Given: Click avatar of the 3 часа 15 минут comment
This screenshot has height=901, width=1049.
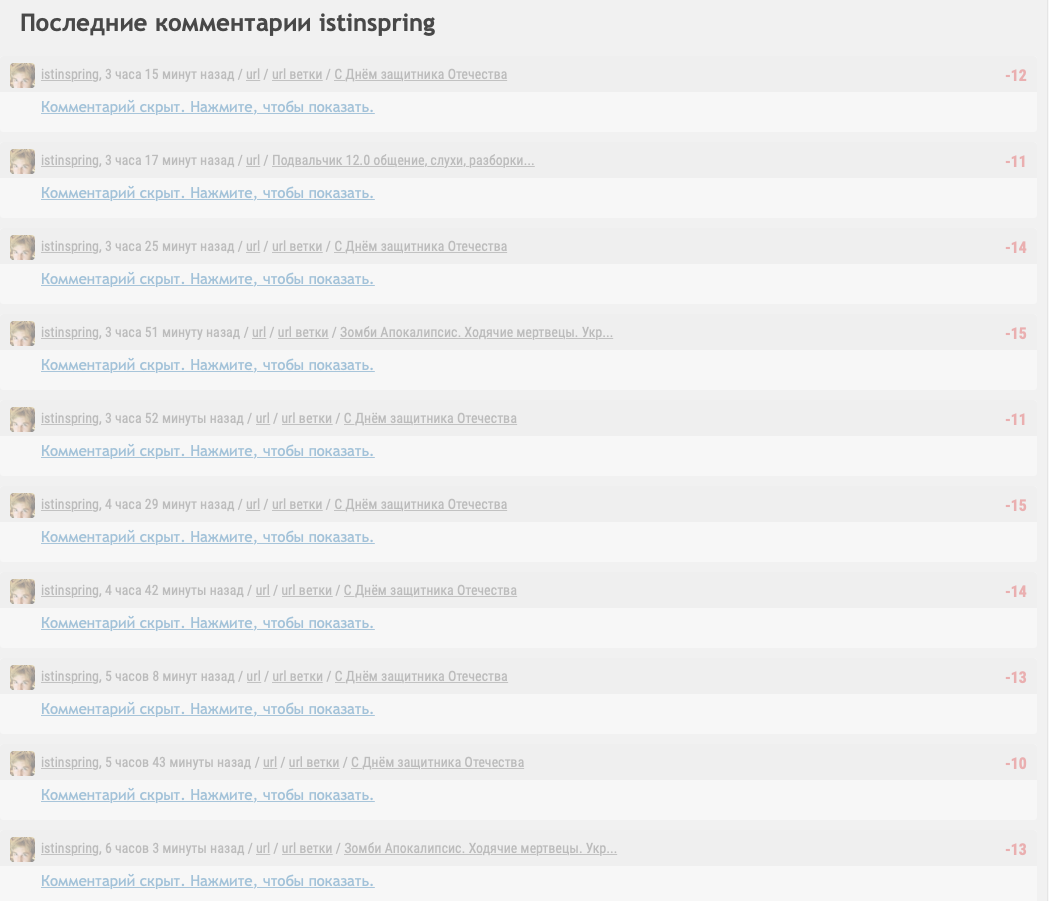Looking at the screenshot, I should pyautogui.click(x=22, y=75).
